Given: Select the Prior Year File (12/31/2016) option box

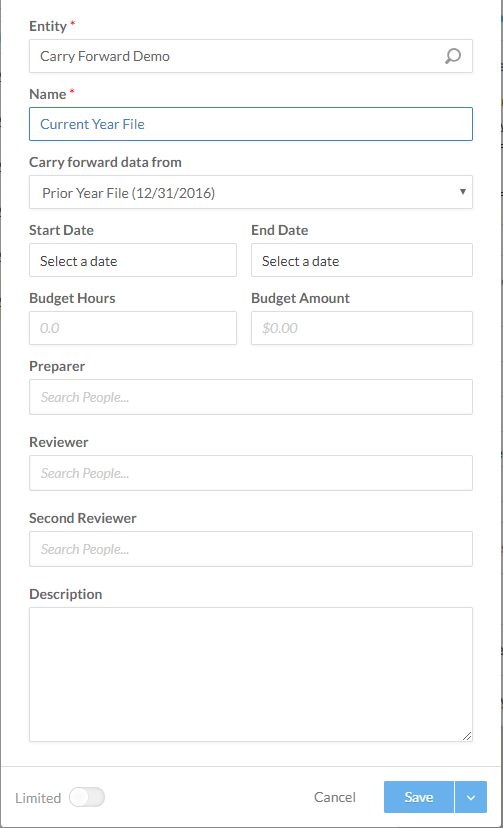Looking at the screenshot, I should click(x=251, y=192).
